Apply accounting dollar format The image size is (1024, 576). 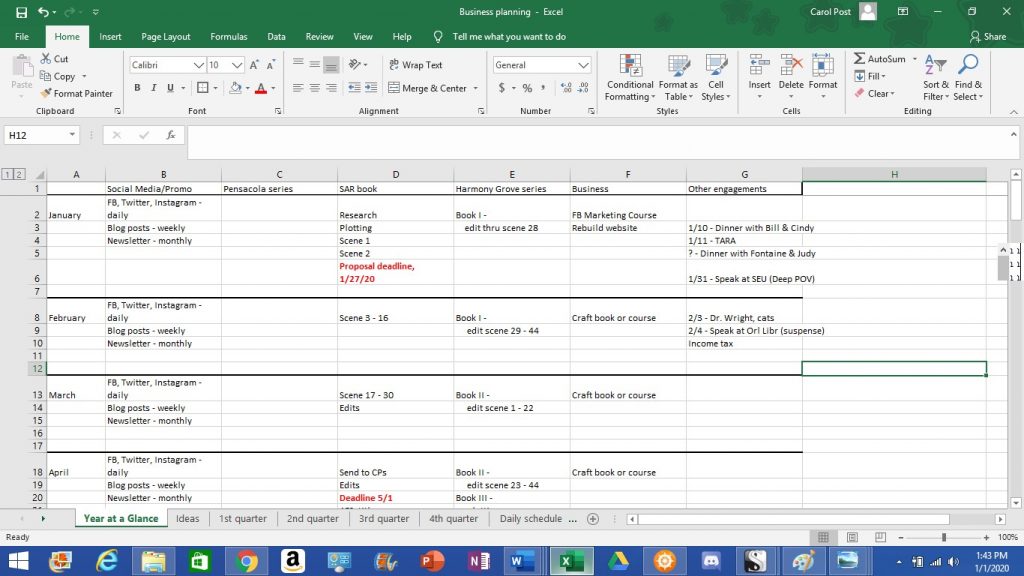(x=502, y=88)
